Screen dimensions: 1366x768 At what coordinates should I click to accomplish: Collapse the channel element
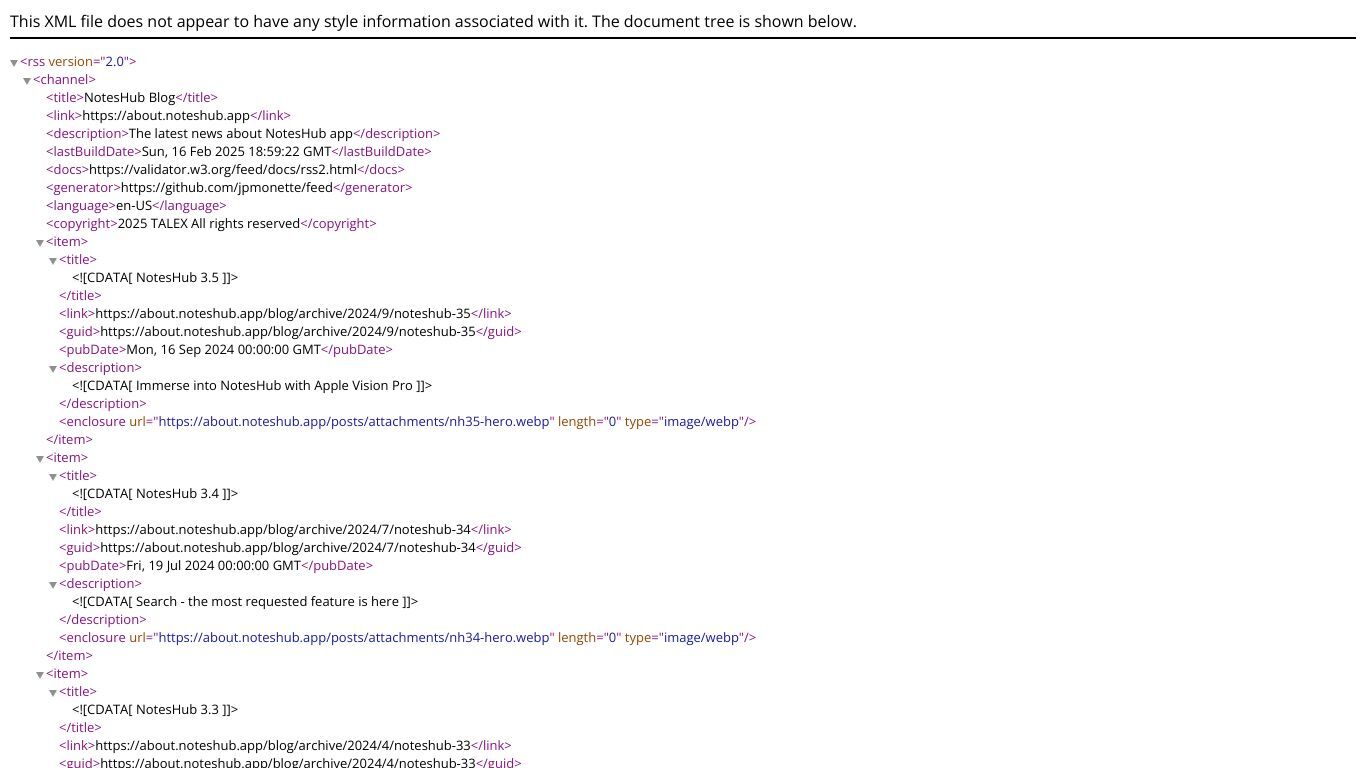coord(27,81)
